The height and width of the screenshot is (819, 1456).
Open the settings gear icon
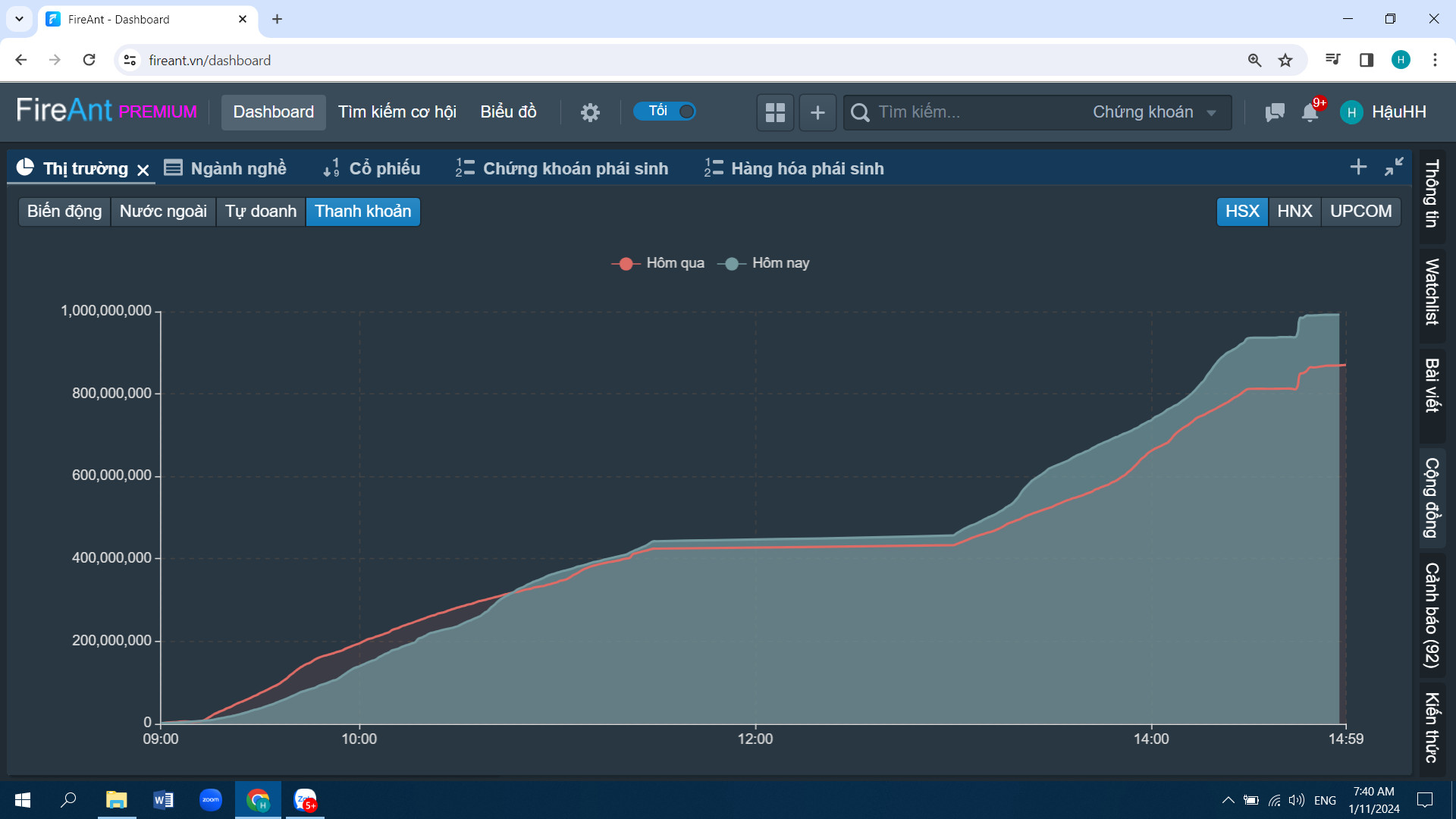point(590,112)
